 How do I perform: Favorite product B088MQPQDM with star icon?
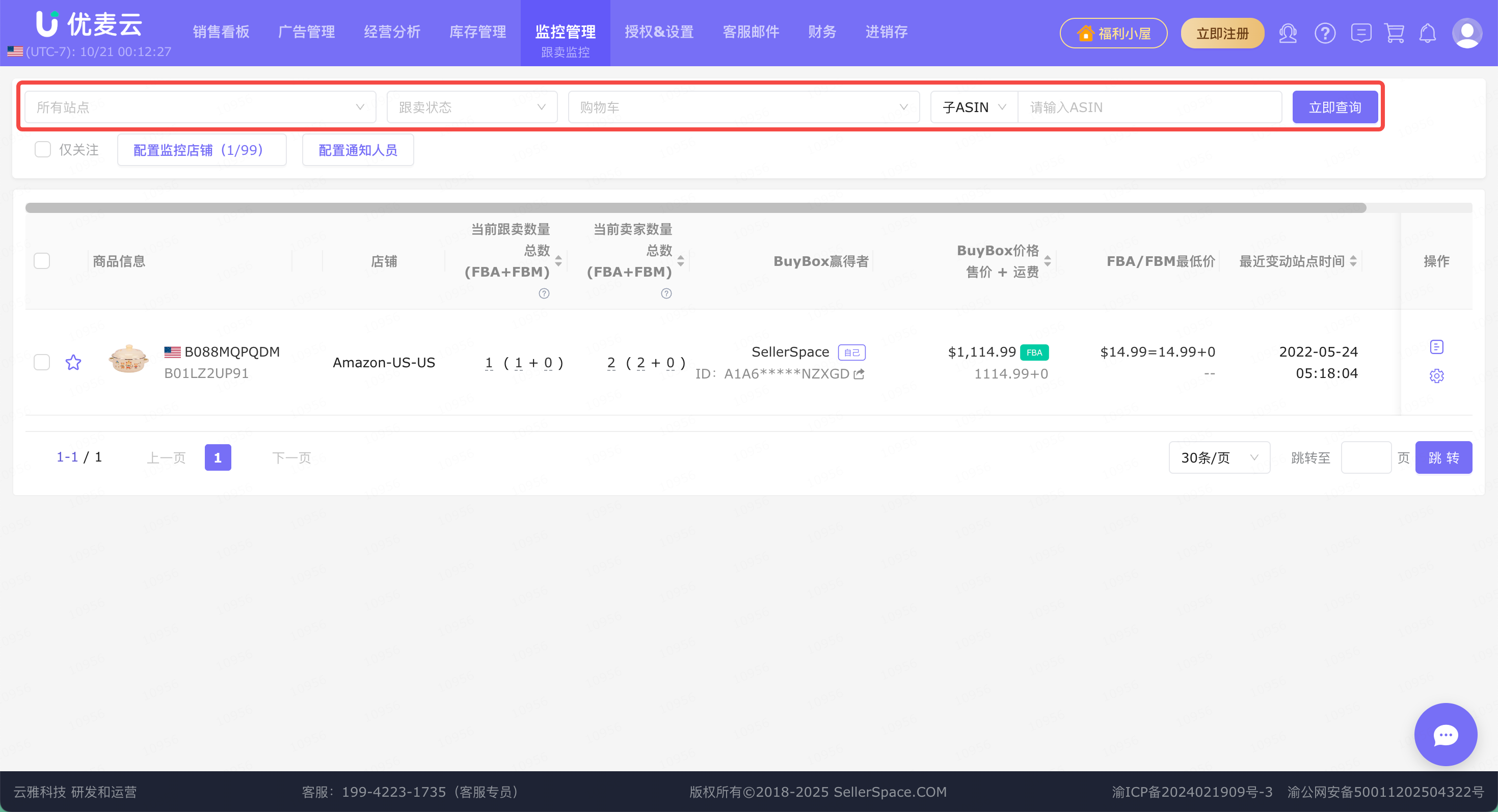point(73,363)
